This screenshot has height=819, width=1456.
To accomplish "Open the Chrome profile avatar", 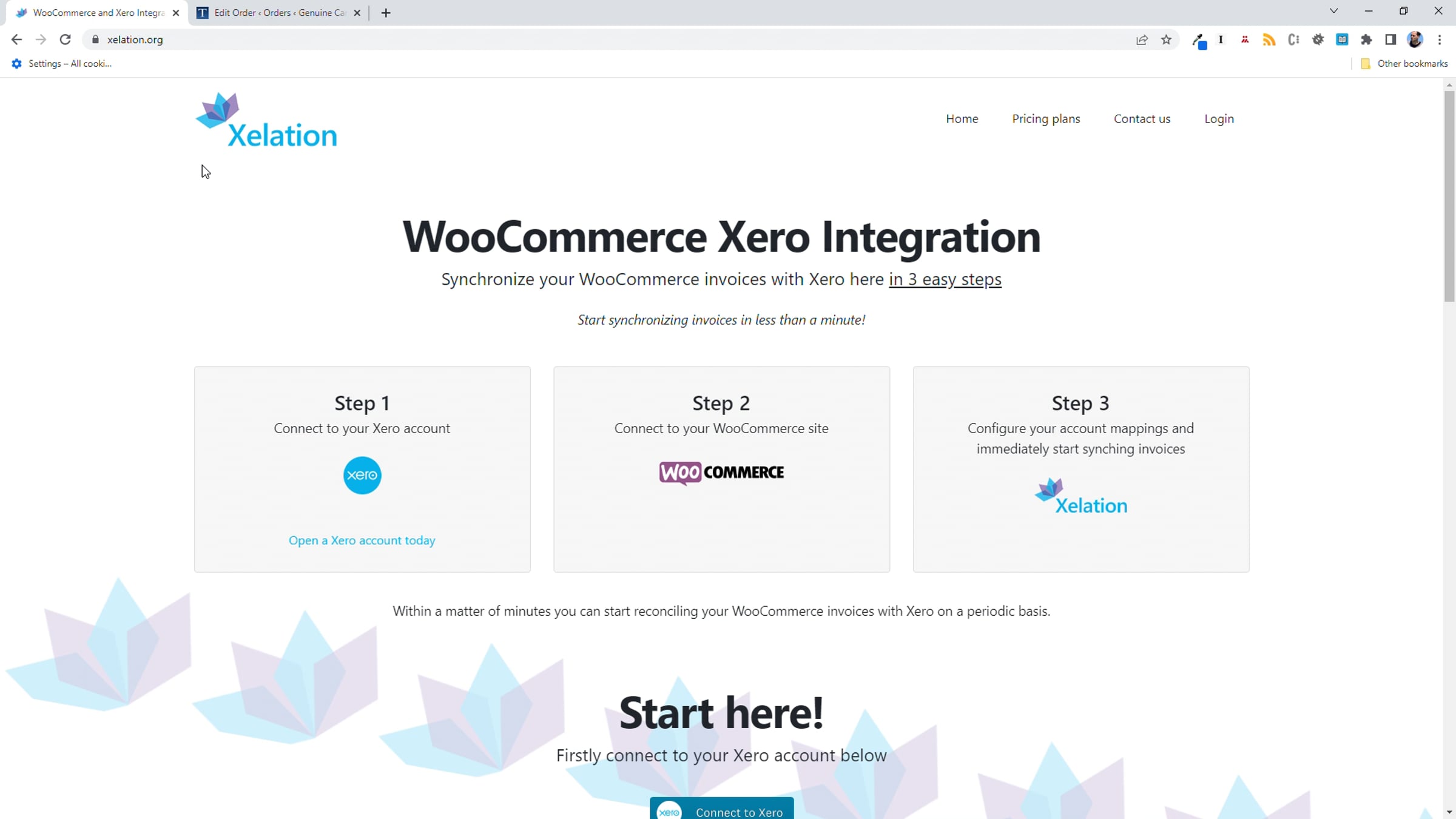I will (1415, 39).
